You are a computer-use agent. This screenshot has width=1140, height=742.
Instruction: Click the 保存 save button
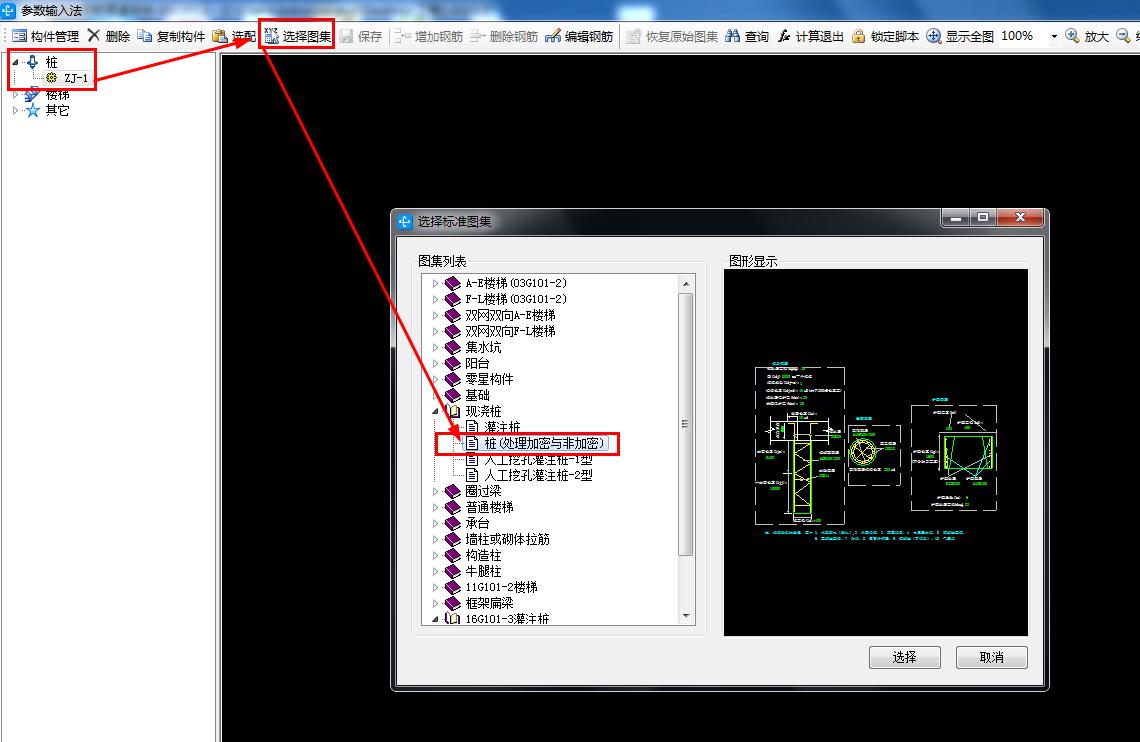(361, 36)
